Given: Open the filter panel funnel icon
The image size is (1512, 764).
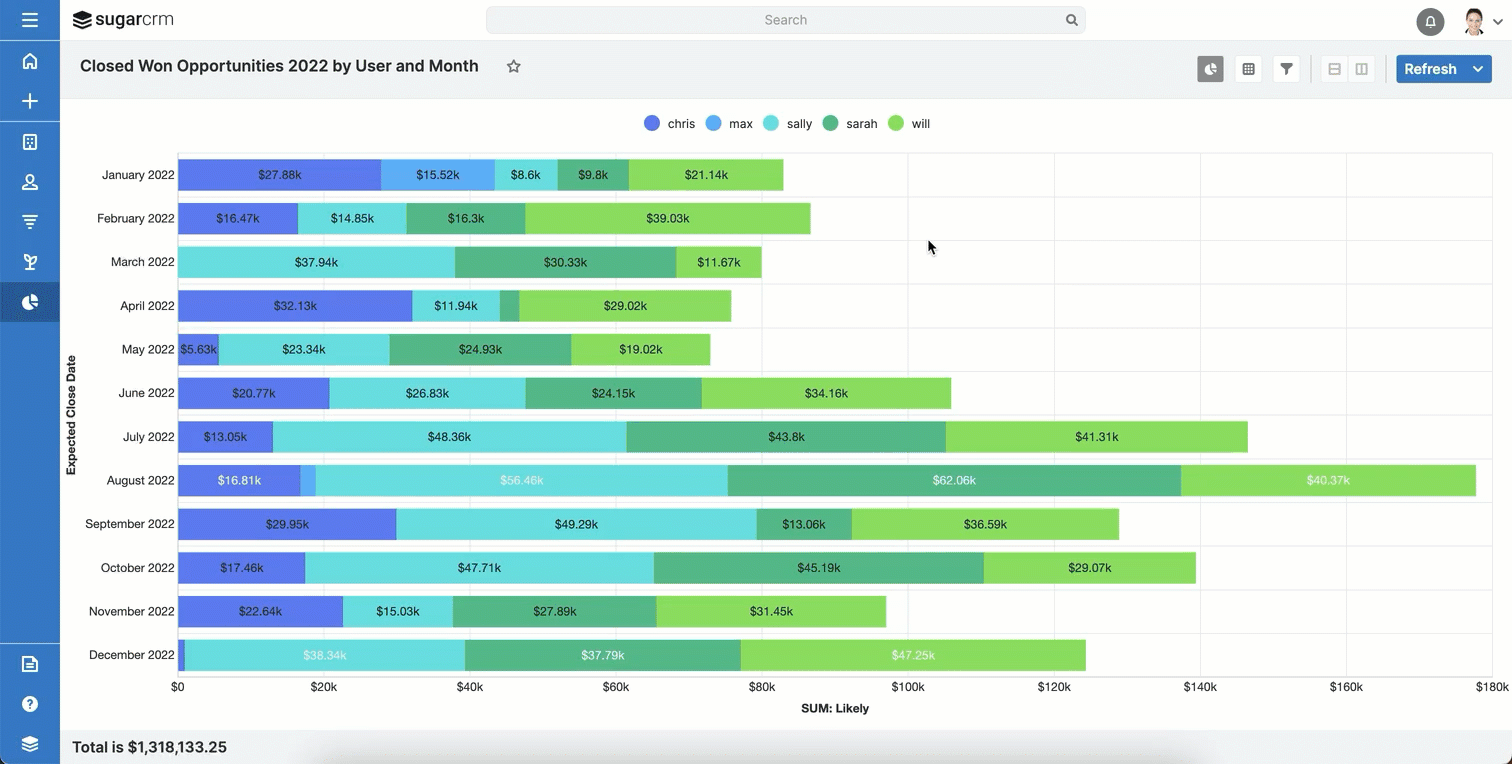Looking at the screenshot, I should (x=1286, y=69).
